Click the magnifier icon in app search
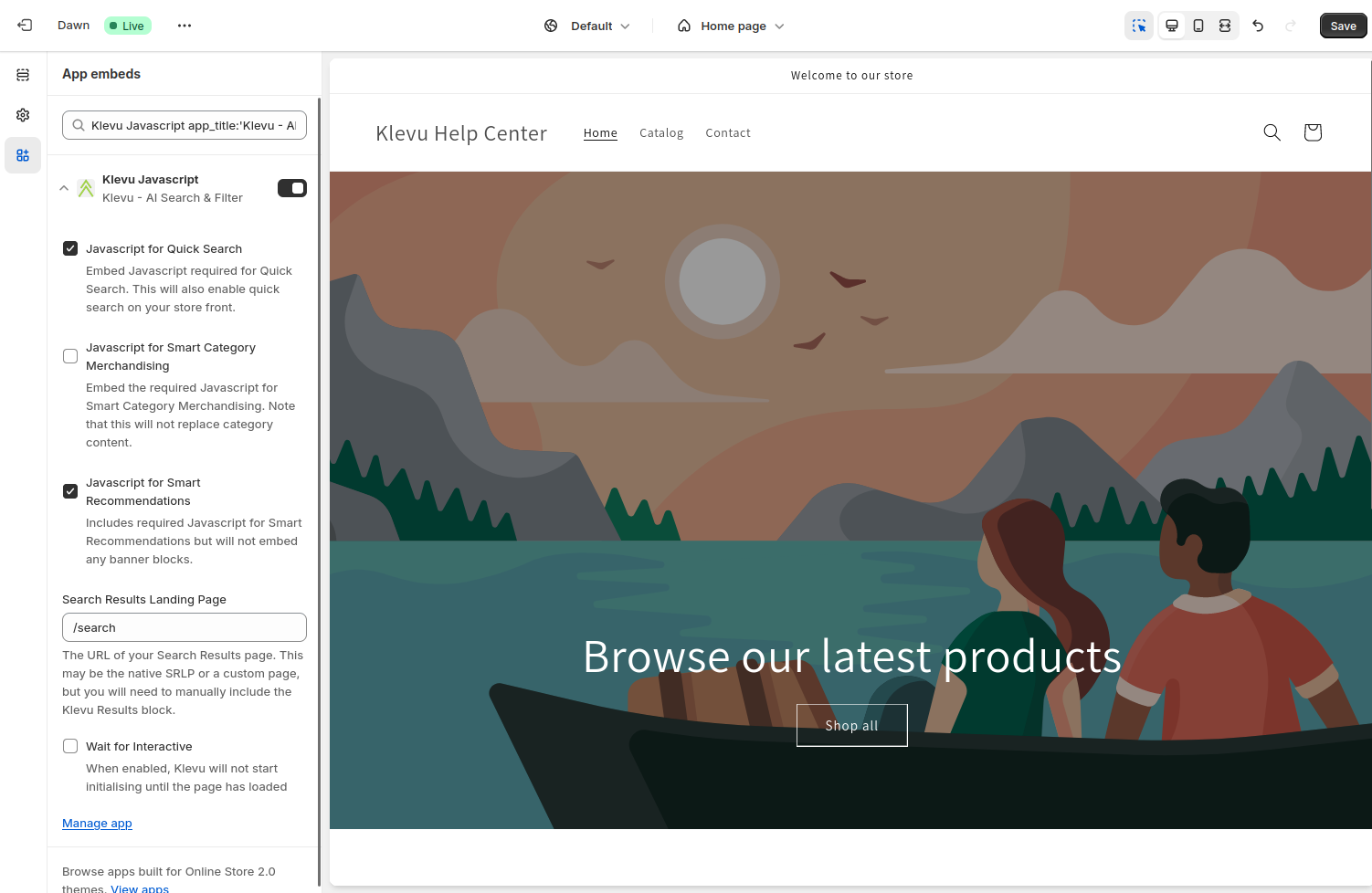Screen dimensions: 1372x893 (x=79, y=126)
